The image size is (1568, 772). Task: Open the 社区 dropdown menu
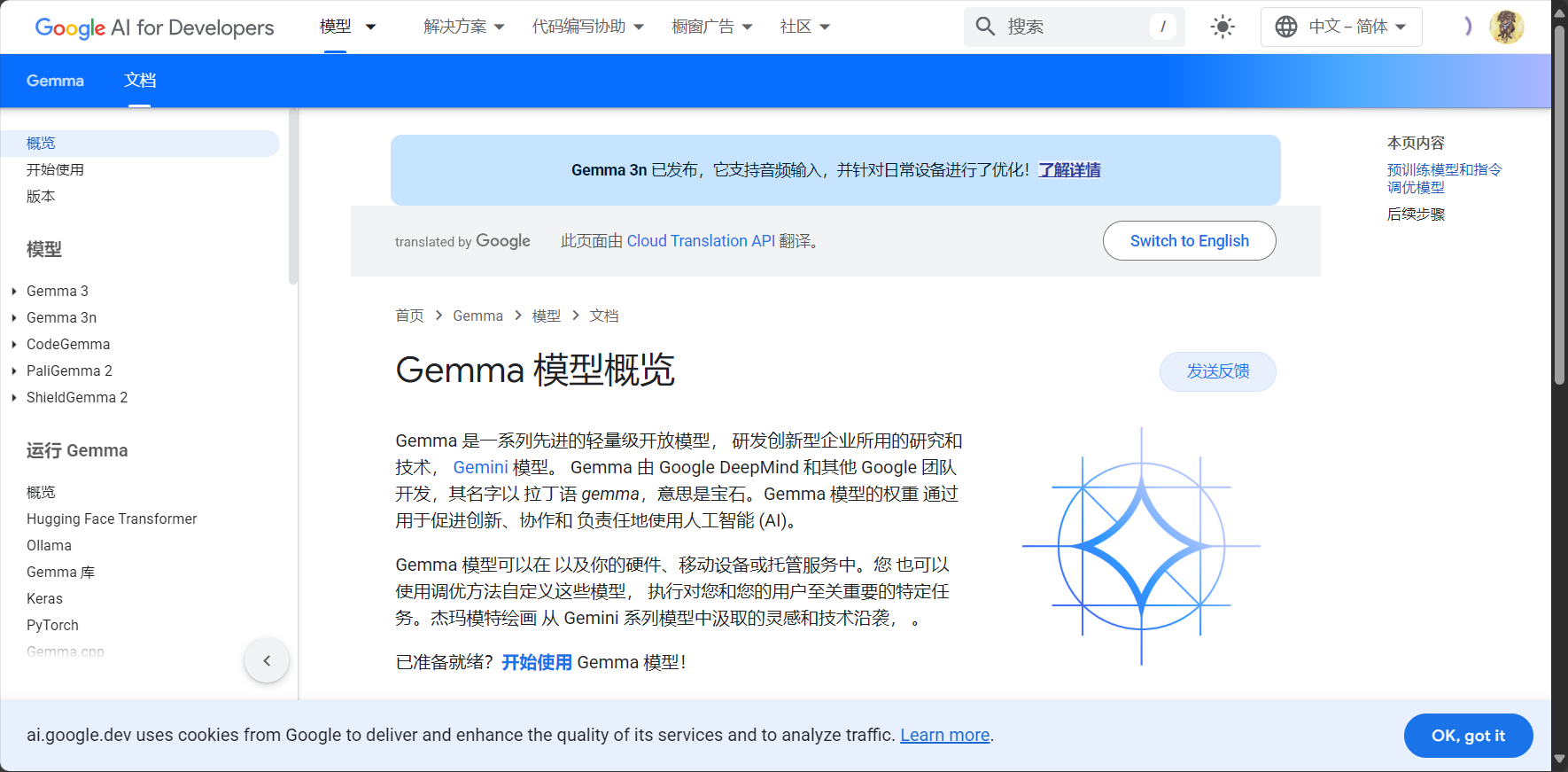pyautogui.click(x=805, y=27)
